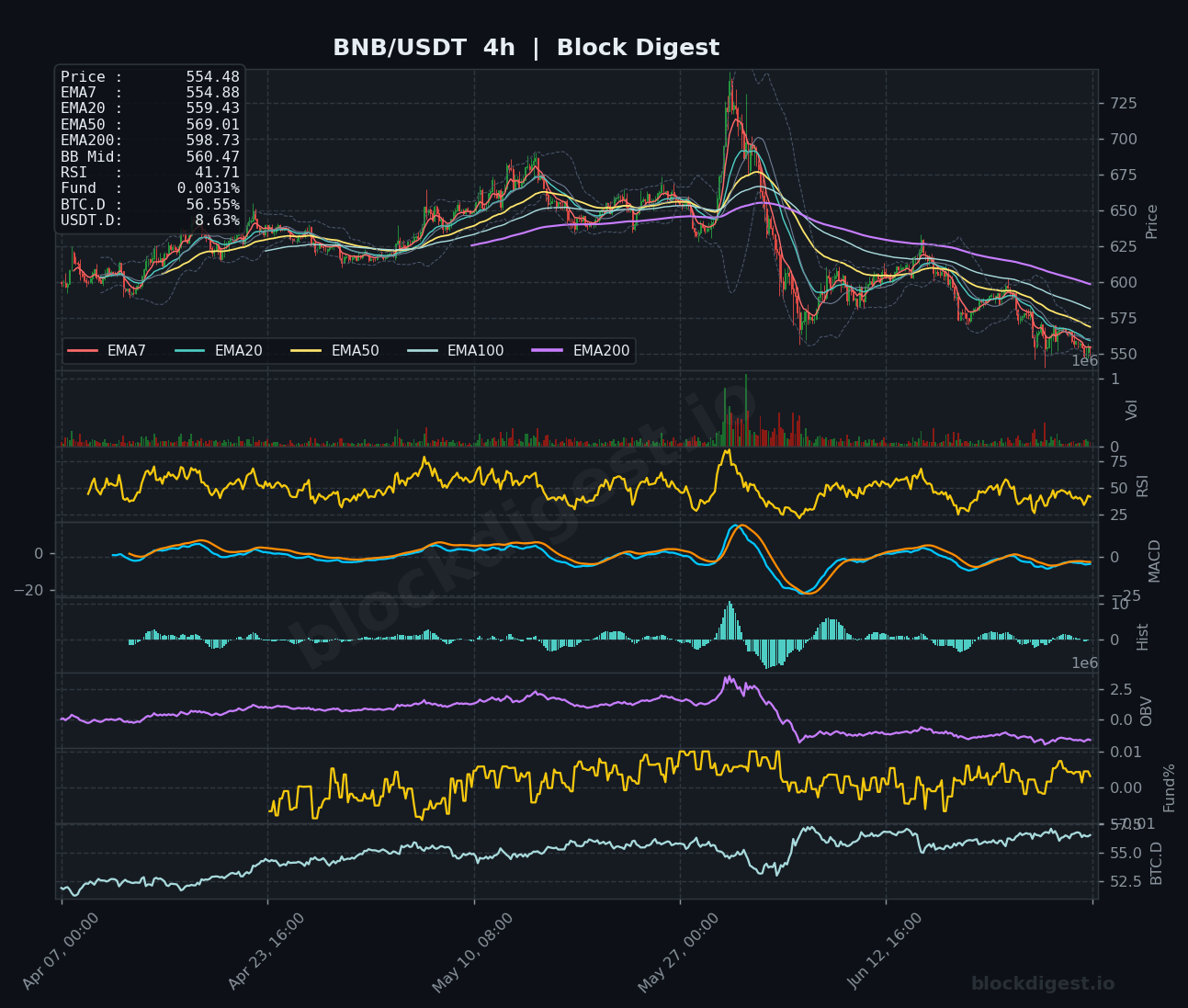Click the 1 tick on Vol axis
Viewport: 1188px width, 1008px height.
1114,379
